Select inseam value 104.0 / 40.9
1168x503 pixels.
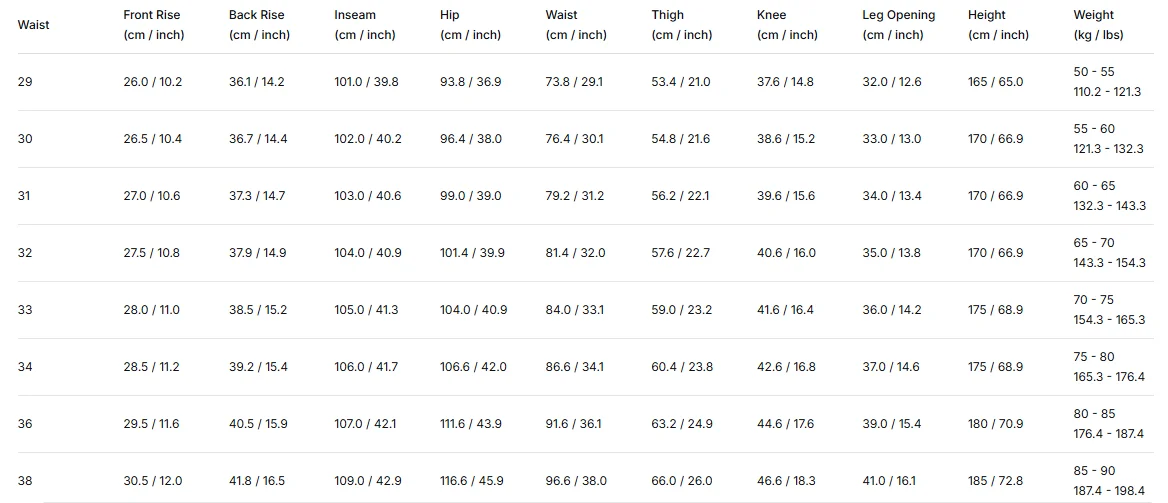point(368,253)
